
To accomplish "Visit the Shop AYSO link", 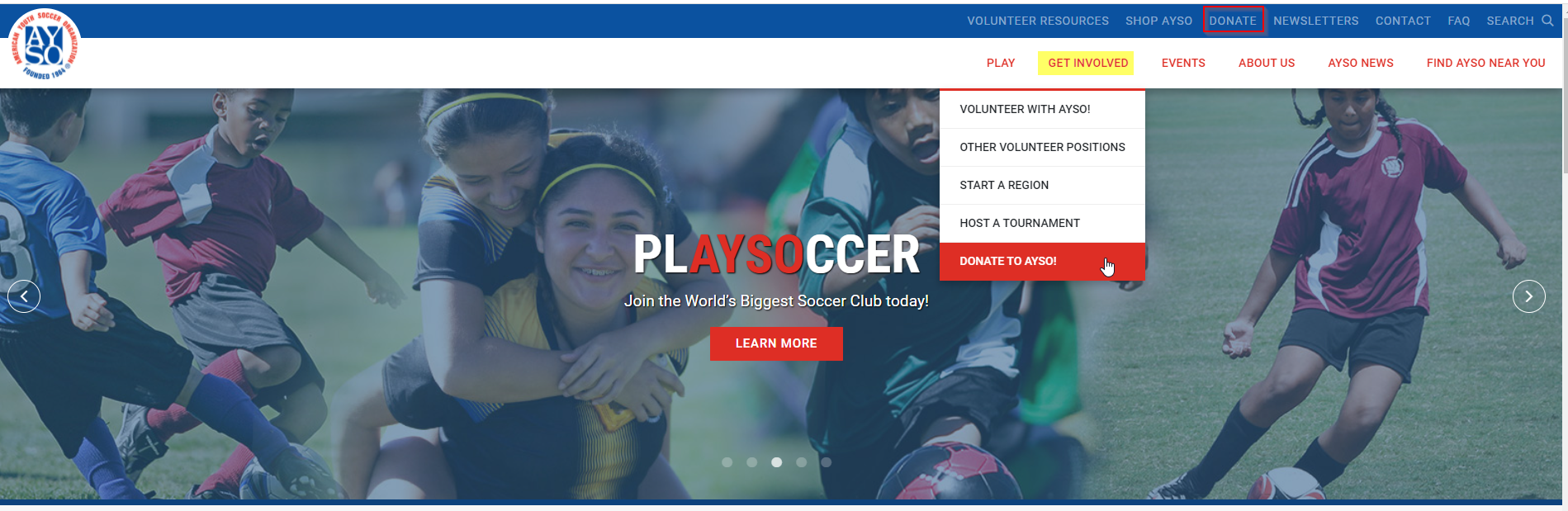I will point(1158,21).
